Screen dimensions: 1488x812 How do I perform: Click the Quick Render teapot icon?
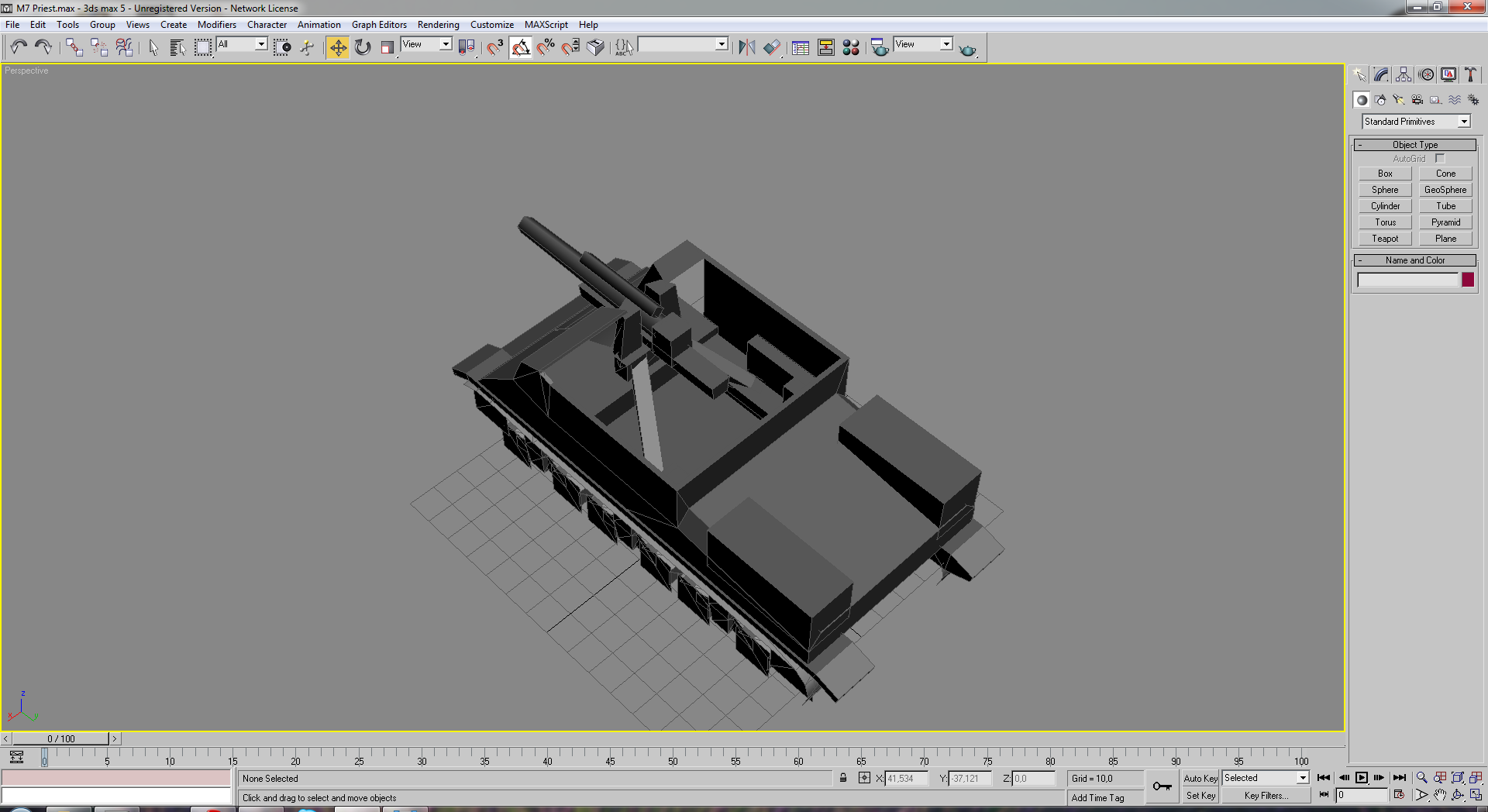coord(968,50)
